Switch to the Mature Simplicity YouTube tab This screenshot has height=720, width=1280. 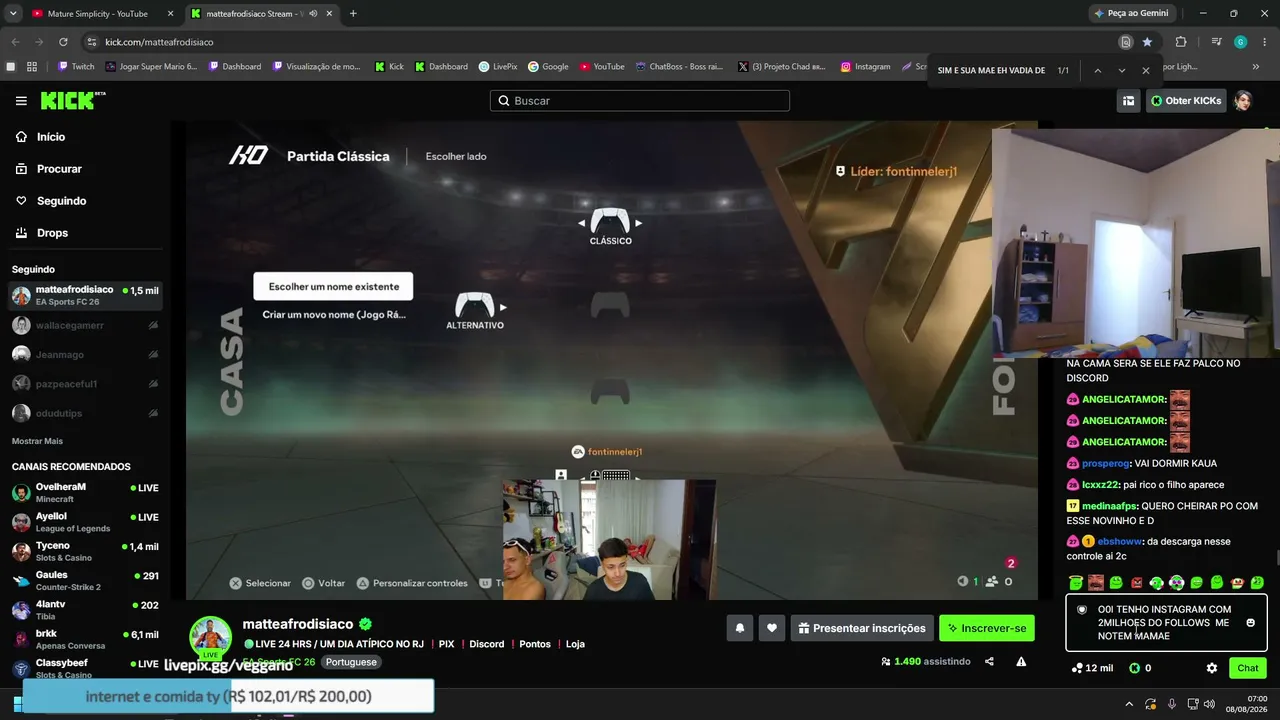point(97,14)
